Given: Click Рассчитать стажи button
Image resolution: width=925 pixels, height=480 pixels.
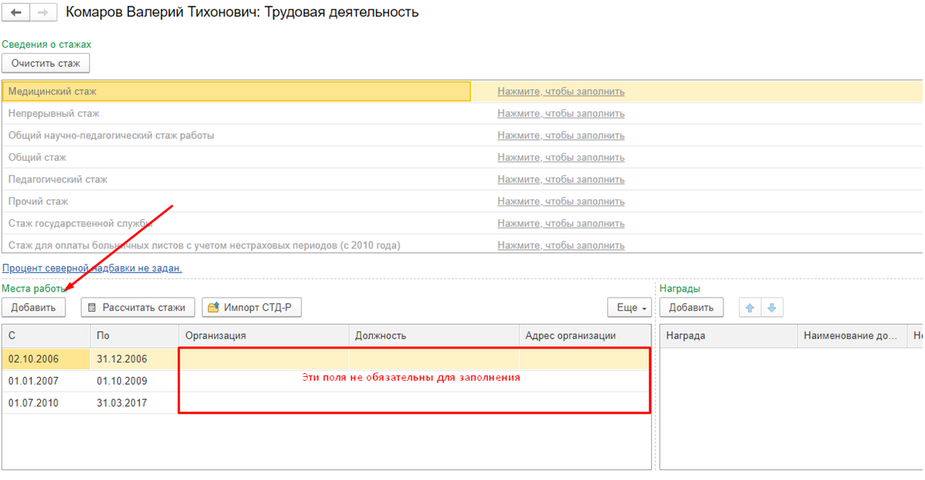Looking at the screenshot, I should [137, 307].
